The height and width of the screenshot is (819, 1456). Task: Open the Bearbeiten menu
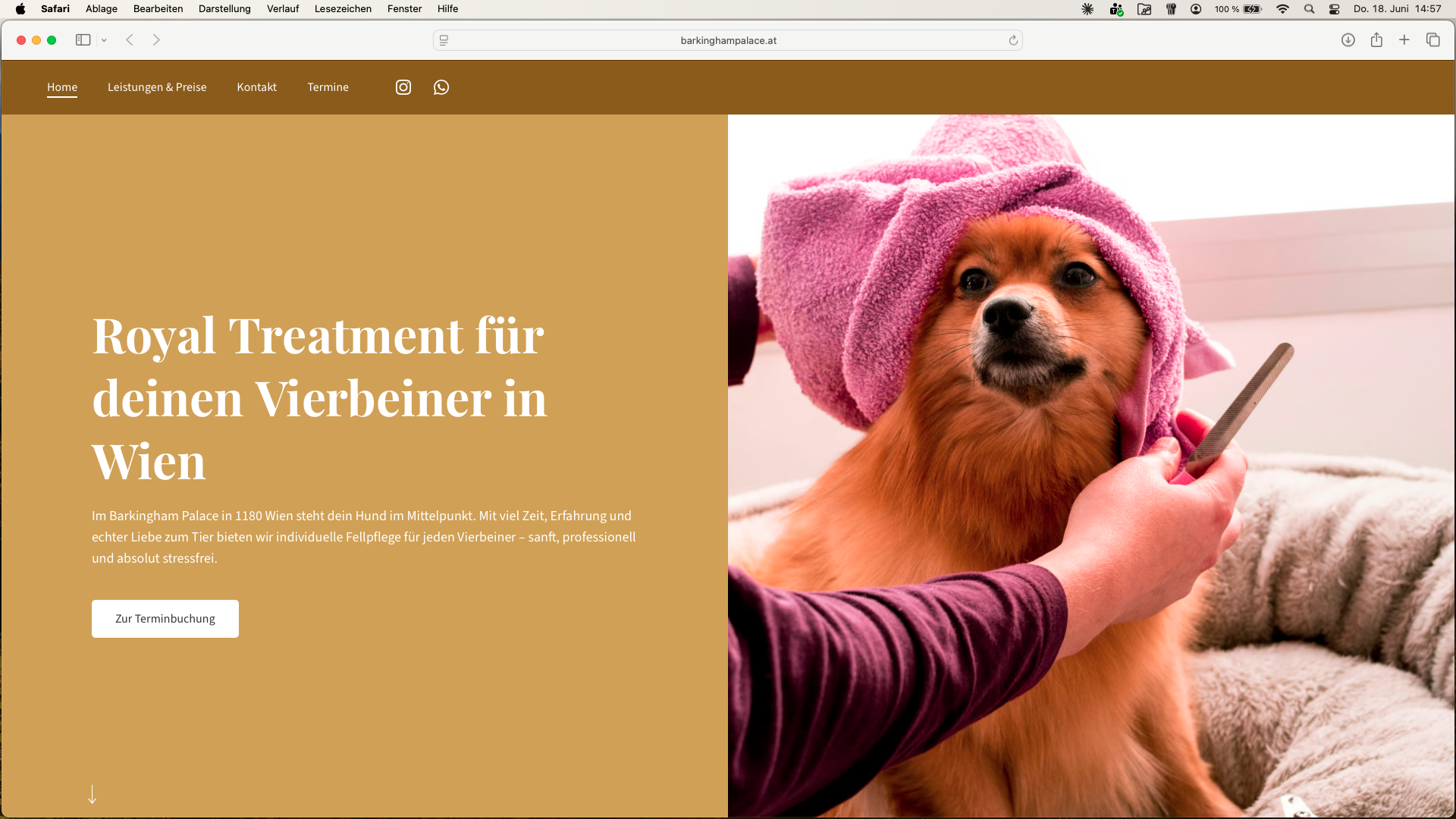click(158, 9)
